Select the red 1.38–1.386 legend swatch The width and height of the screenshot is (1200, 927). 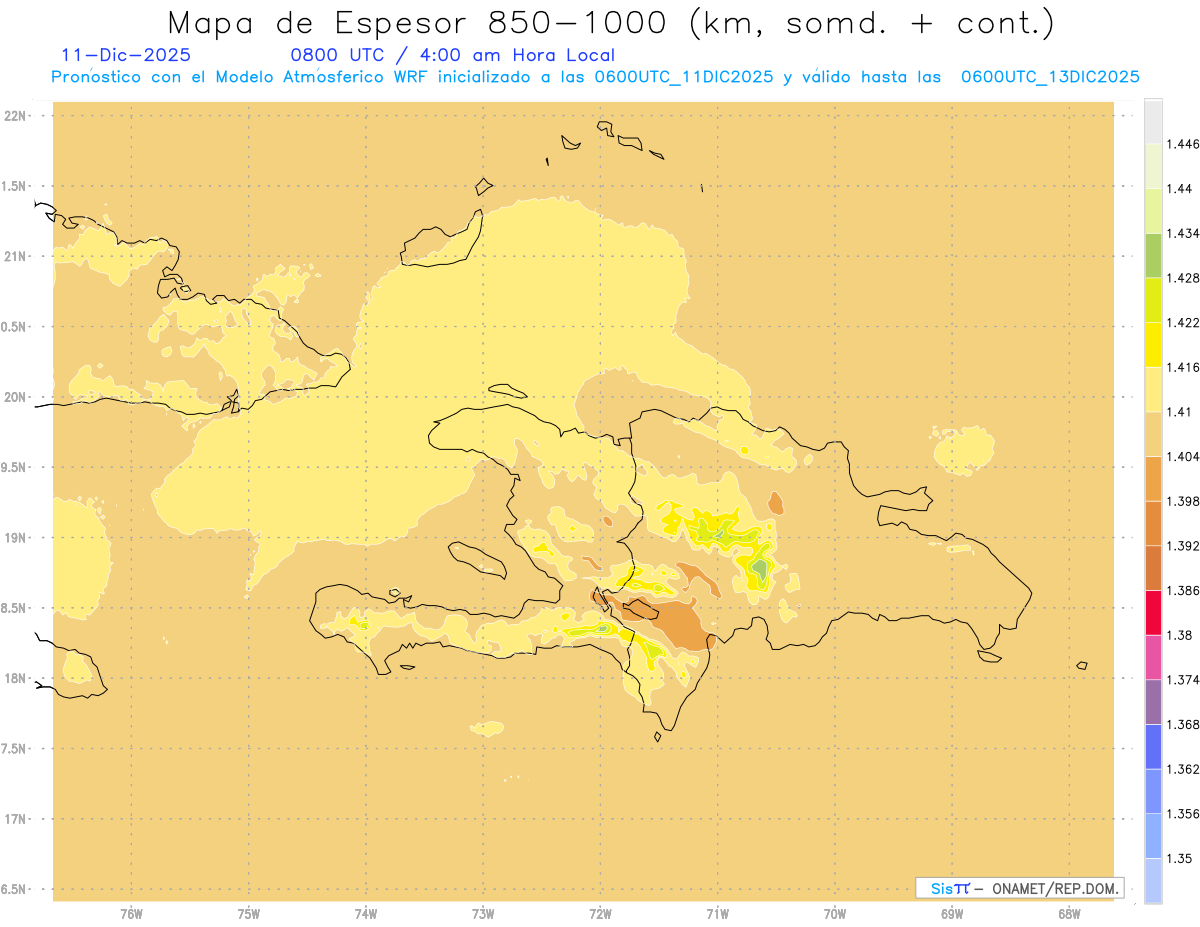(1153, 612)
